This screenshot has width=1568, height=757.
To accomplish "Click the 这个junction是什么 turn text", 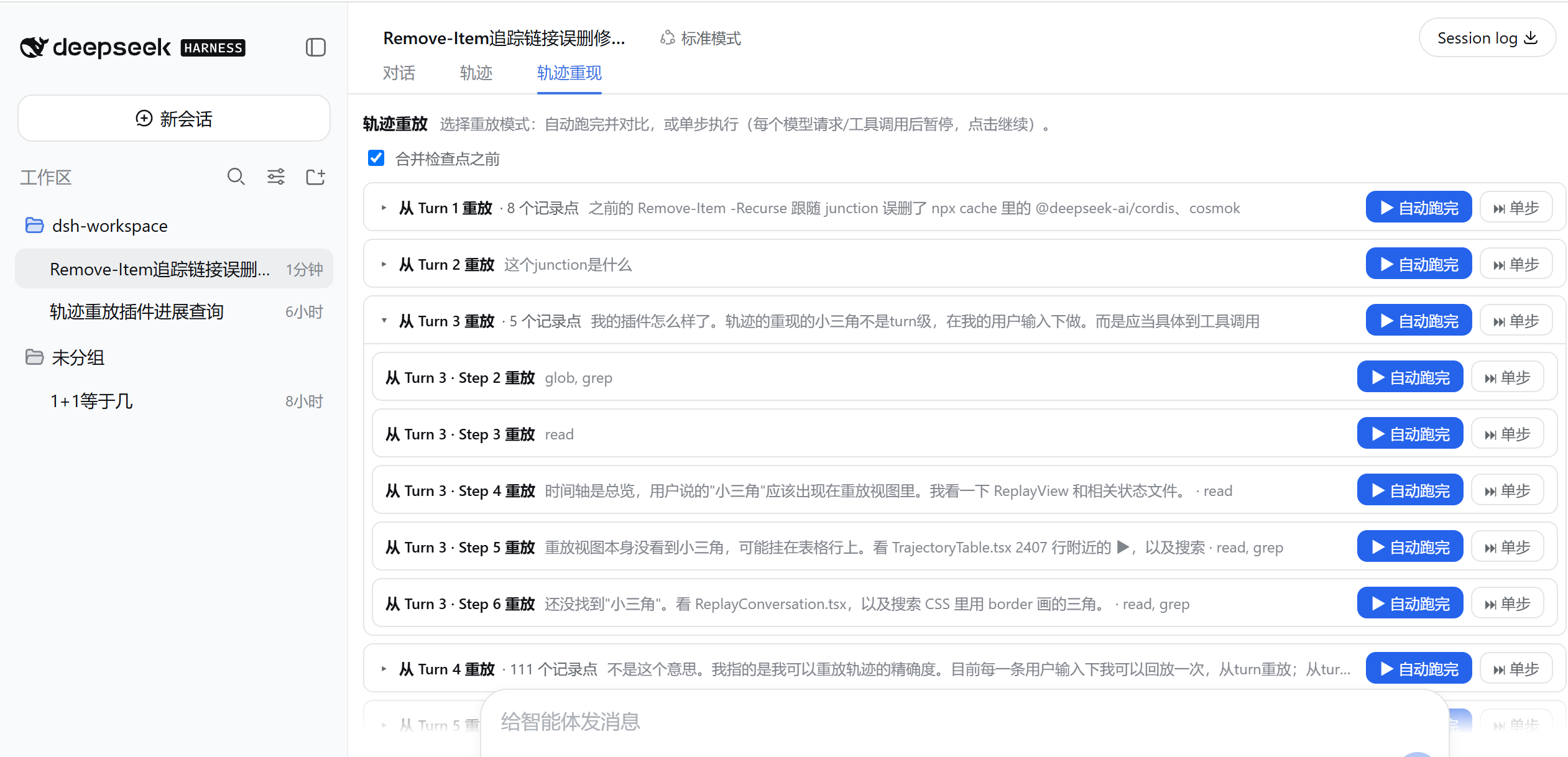I will 568,265.
